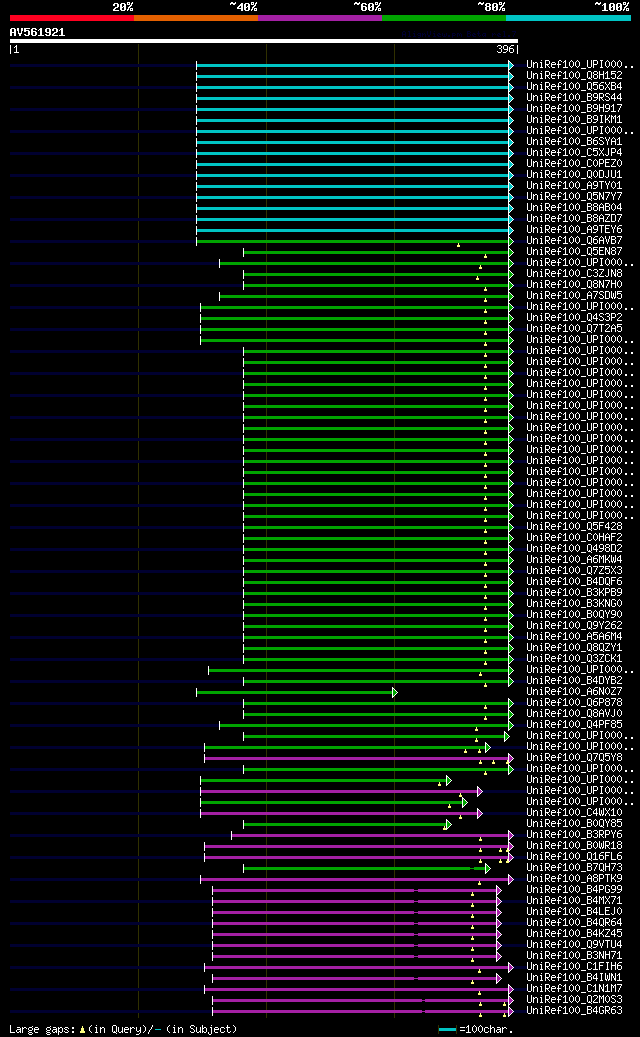This screenshot has width=640, height=1037.
Task: Select the UniRef100_Q5N7Y7 label
Action: [574, 196]
